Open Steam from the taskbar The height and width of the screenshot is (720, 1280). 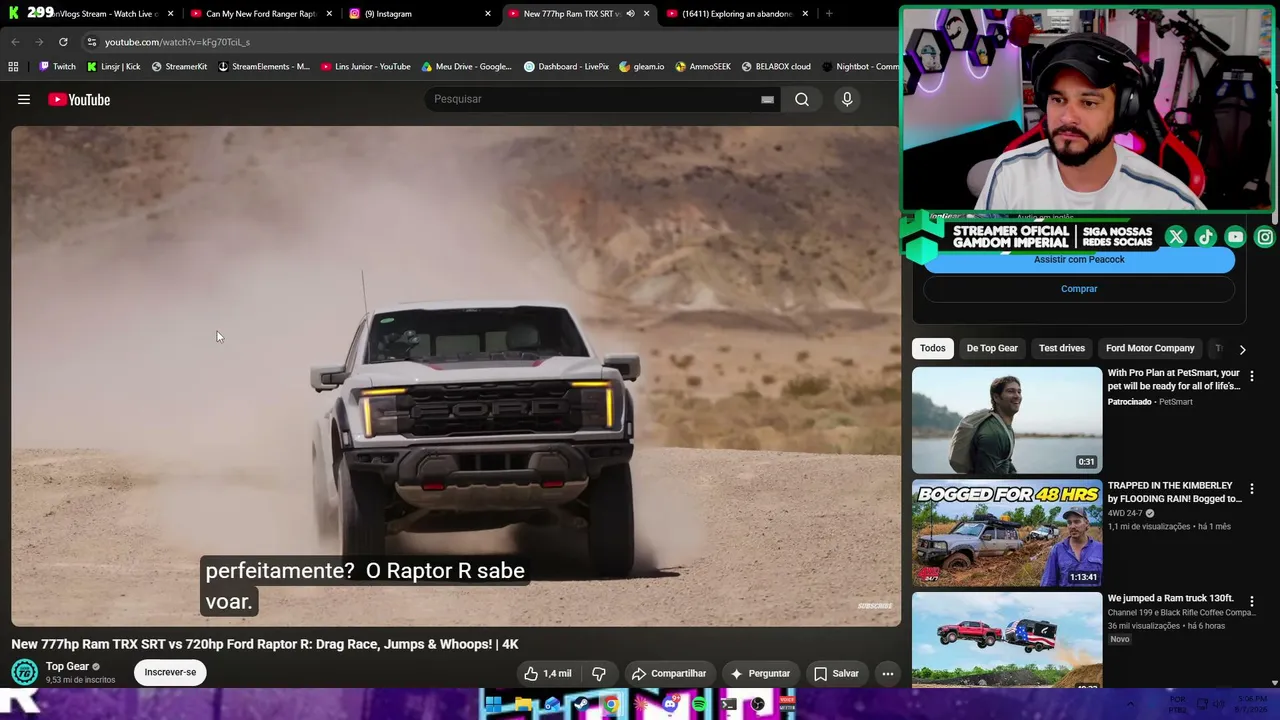581,704
